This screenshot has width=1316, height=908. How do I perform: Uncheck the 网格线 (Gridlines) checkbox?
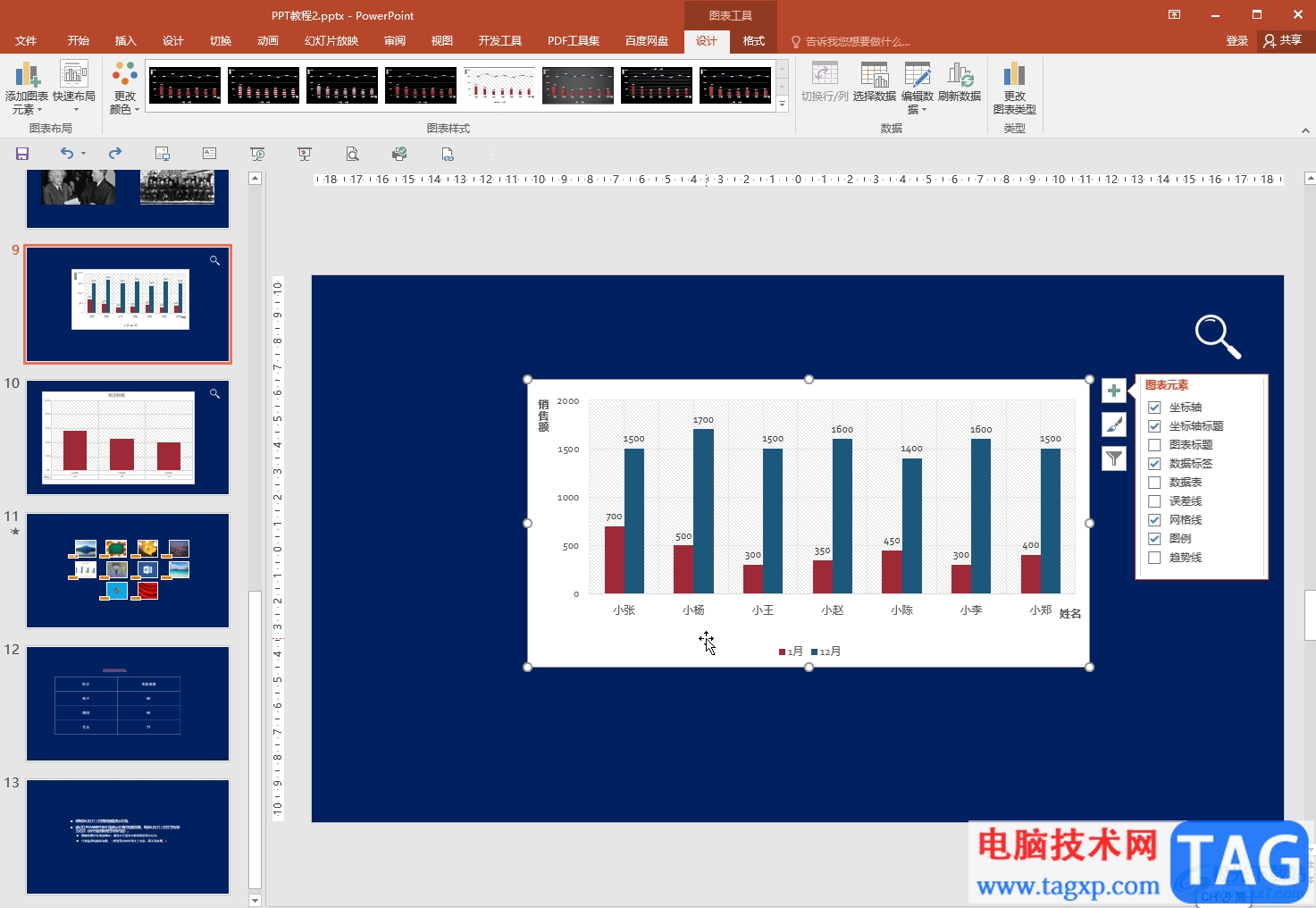(x=1154, y=520)
